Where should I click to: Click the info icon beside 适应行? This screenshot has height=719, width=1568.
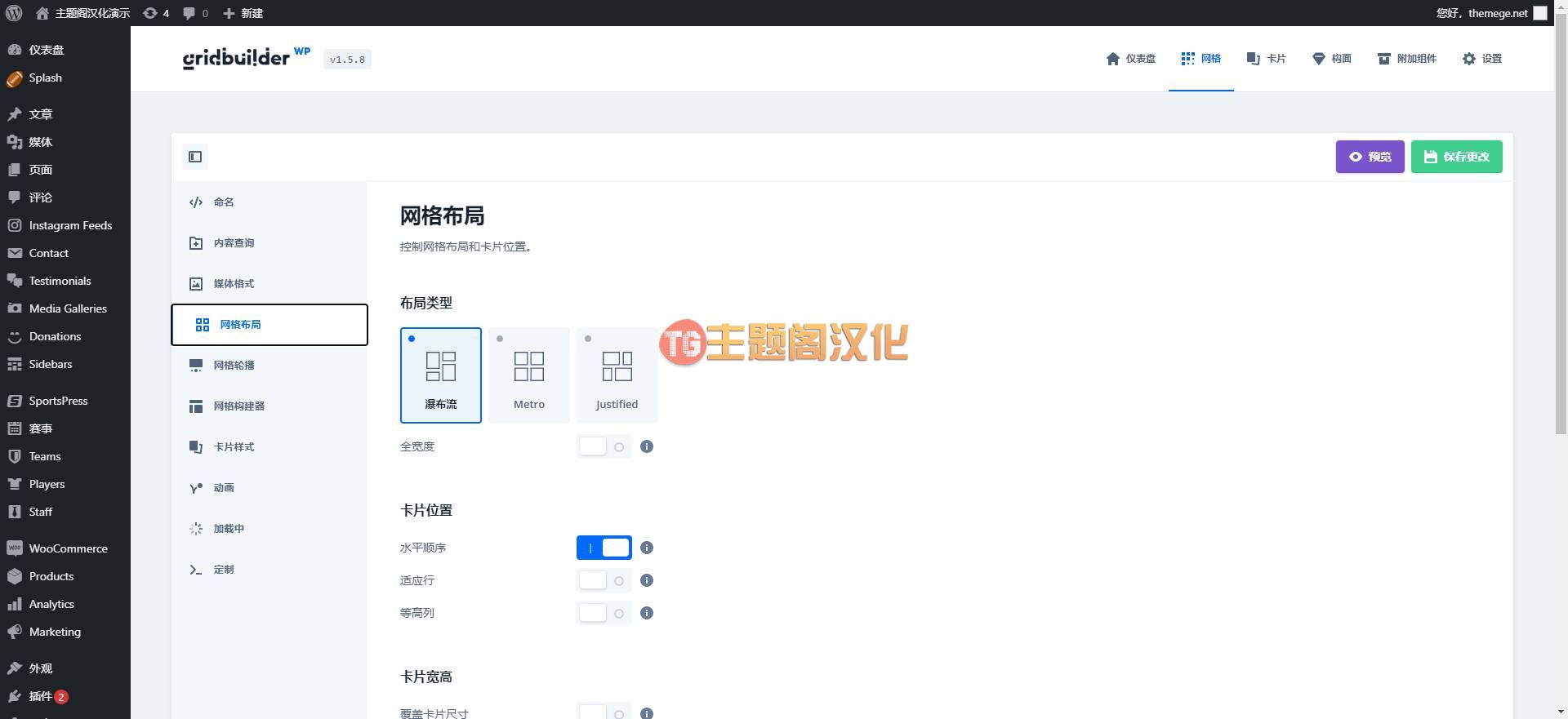point(647,580)
